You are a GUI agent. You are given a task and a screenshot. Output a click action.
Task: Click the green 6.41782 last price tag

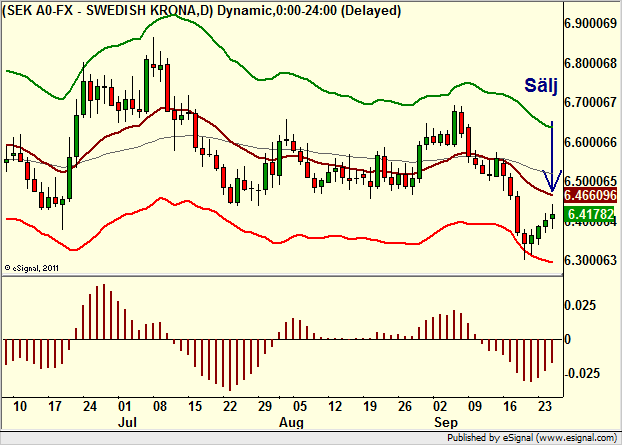590,214
